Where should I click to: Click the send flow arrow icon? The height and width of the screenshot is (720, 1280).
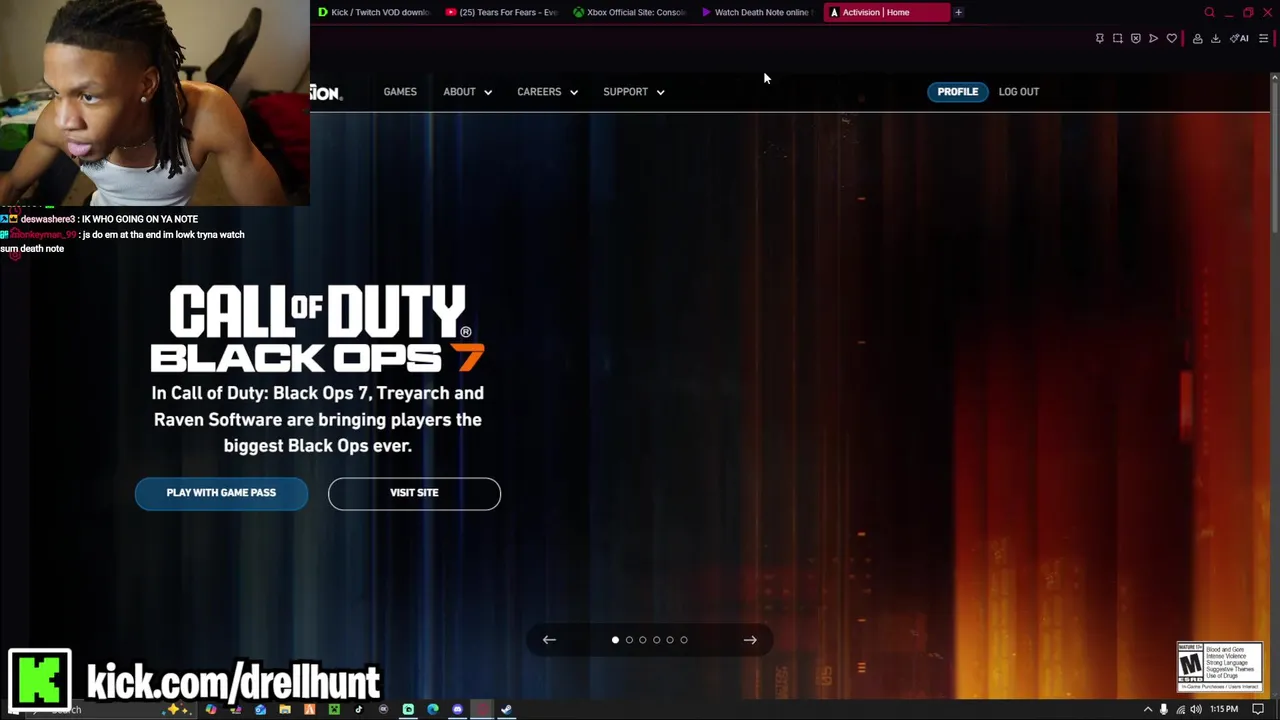(x=1153, y=38)
